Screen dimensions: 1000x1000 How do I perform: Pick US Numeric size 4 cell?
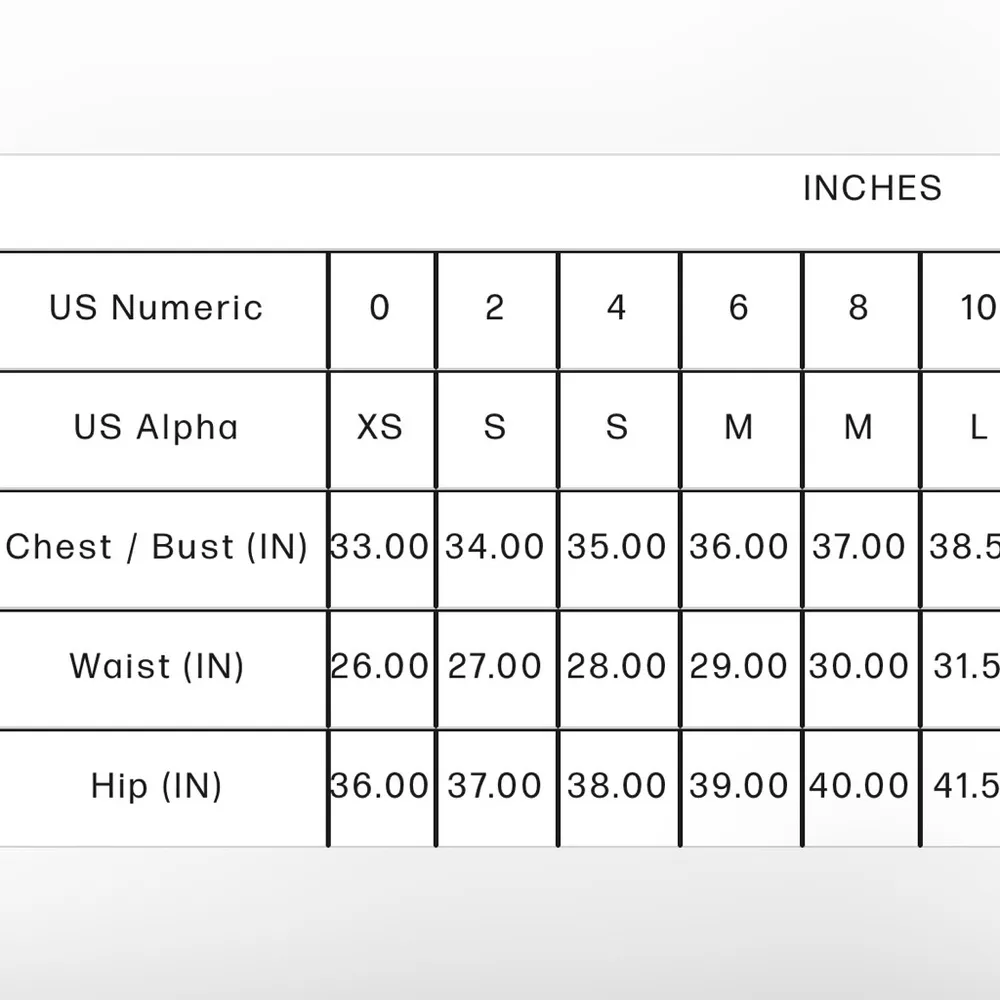[617, 308]
